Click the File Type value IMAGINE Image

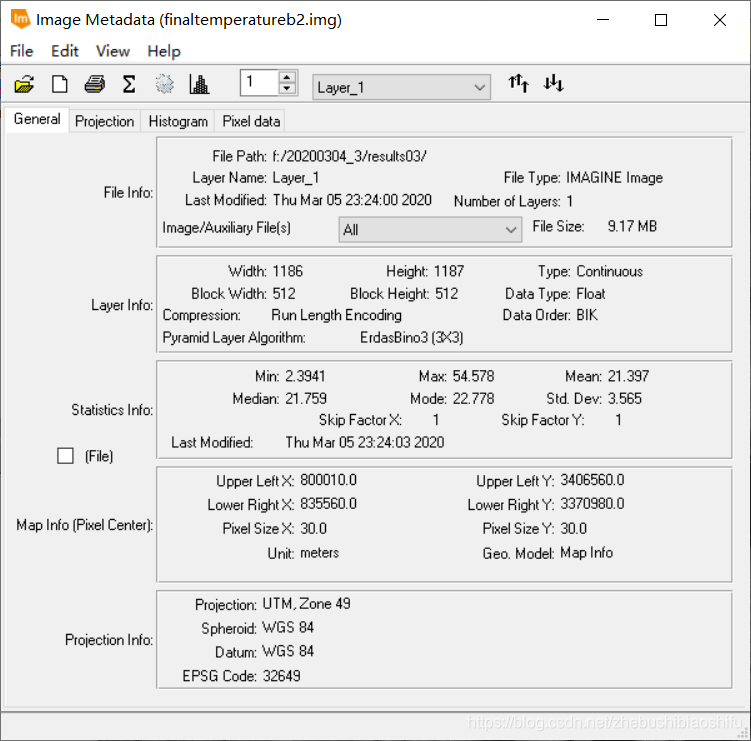pos(614,178)
